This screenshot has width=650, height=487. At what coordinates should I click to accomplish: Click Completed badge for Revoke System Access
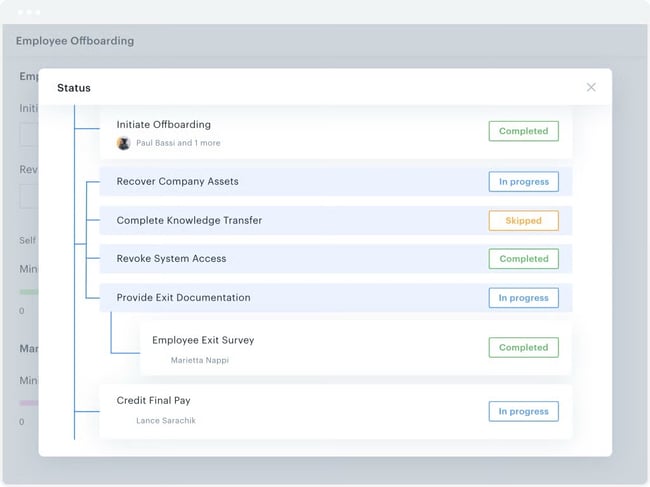[524, 259]
